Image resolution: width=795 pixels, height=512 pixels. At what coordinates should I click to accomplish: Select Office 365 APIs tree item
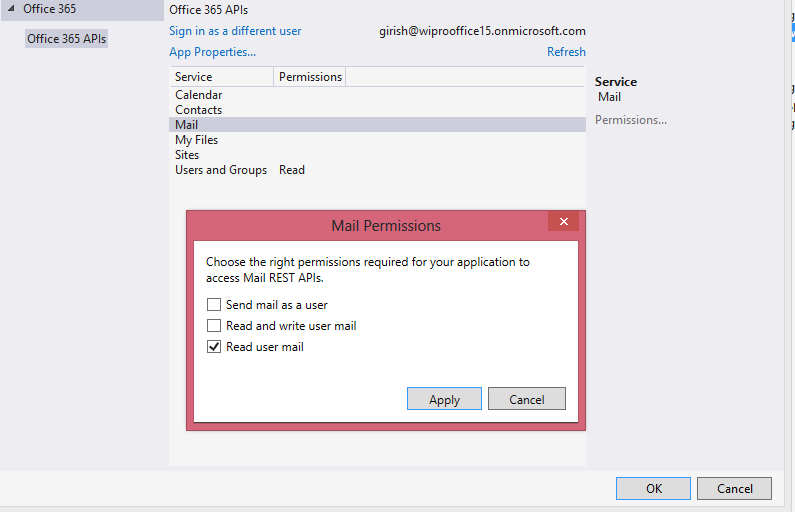pyautogui.click(x=66, y=39)
